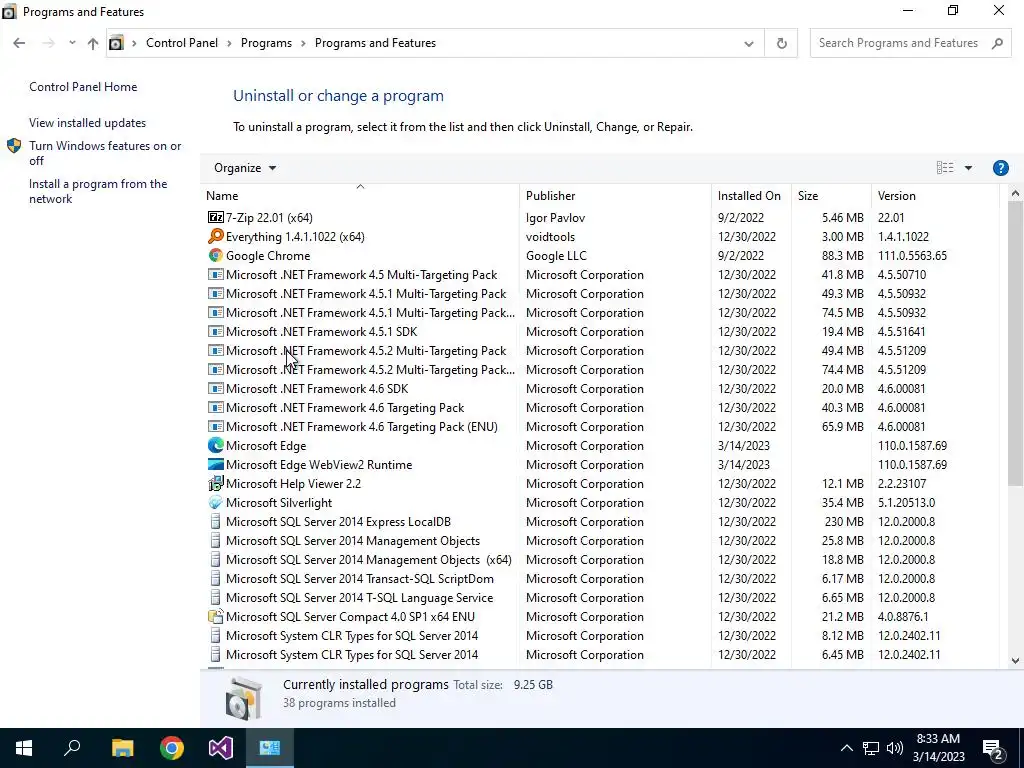Select Microsoft SQL Server 2014 Transact-SQL ScriptDom
This screenshot has height=768, width=1024.
point(360,579)
